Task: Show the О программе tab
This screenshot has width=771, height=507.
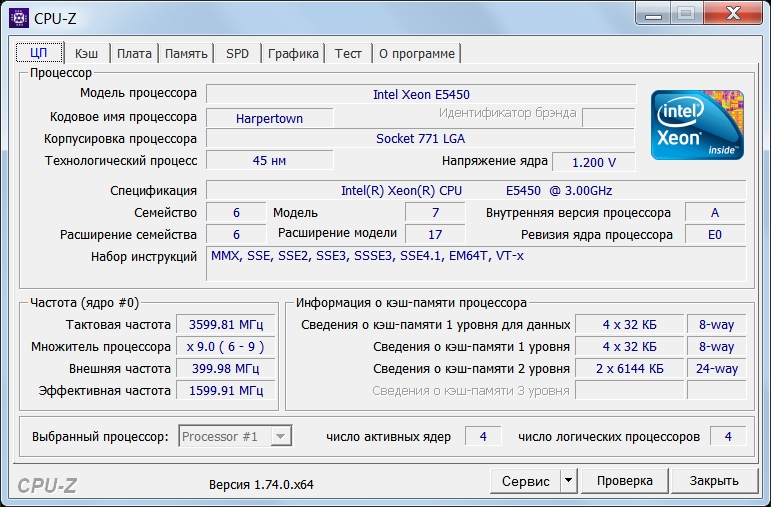Action: (417, 53)
